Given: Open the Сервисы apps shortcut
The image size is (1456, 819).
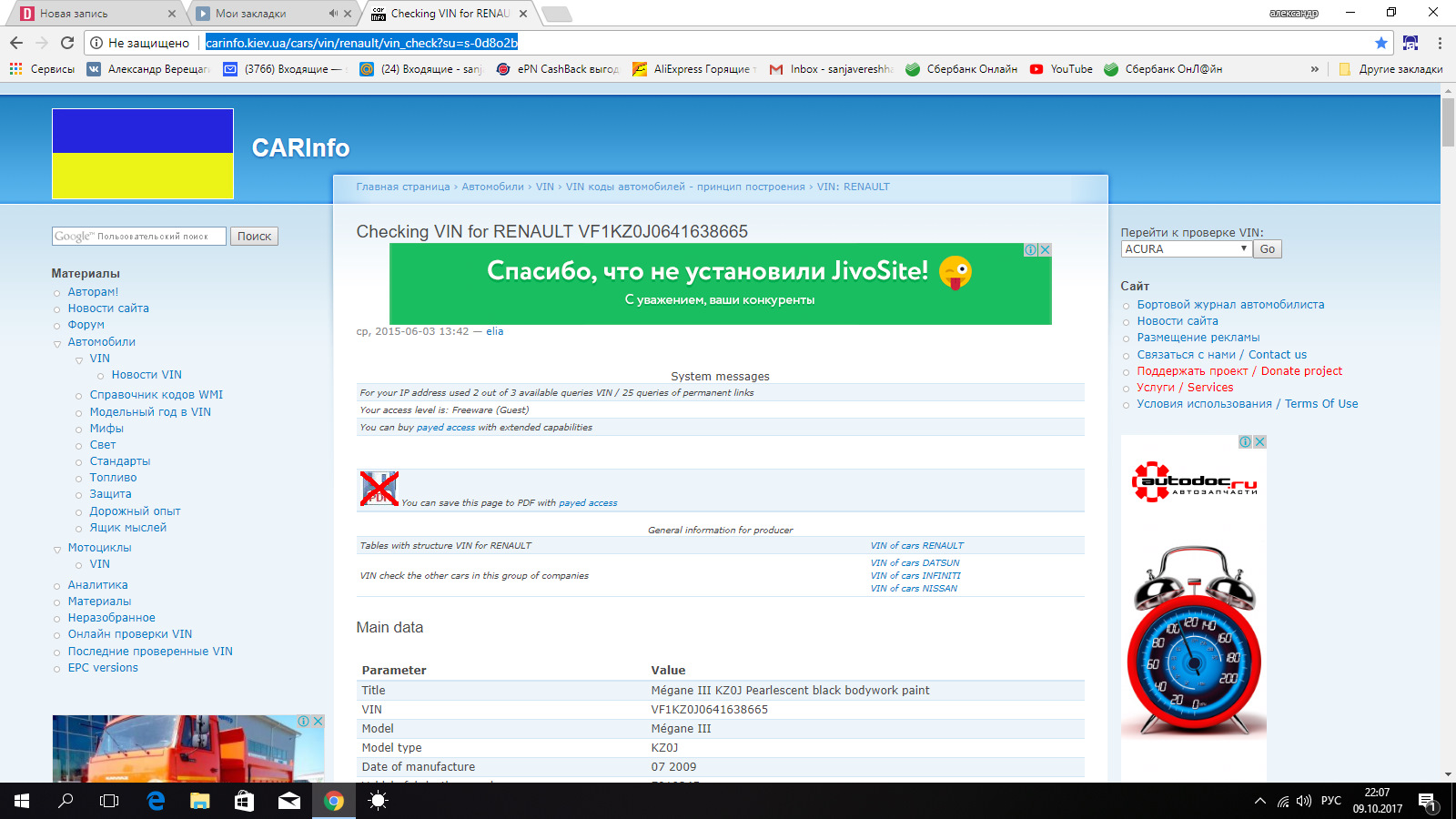Looking at the screenshot, I should (42, 69).
